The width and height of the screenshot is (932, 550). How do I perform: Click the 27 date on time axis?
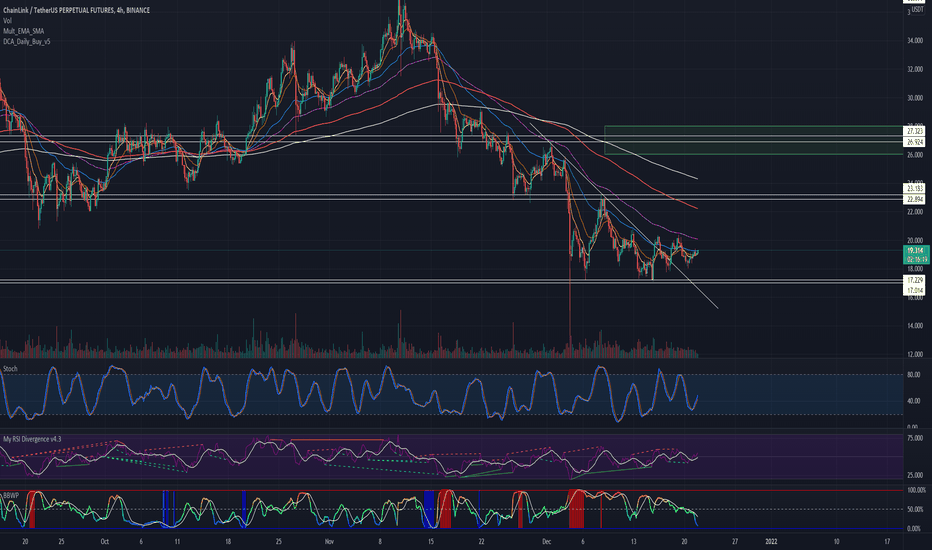[735, 542]
